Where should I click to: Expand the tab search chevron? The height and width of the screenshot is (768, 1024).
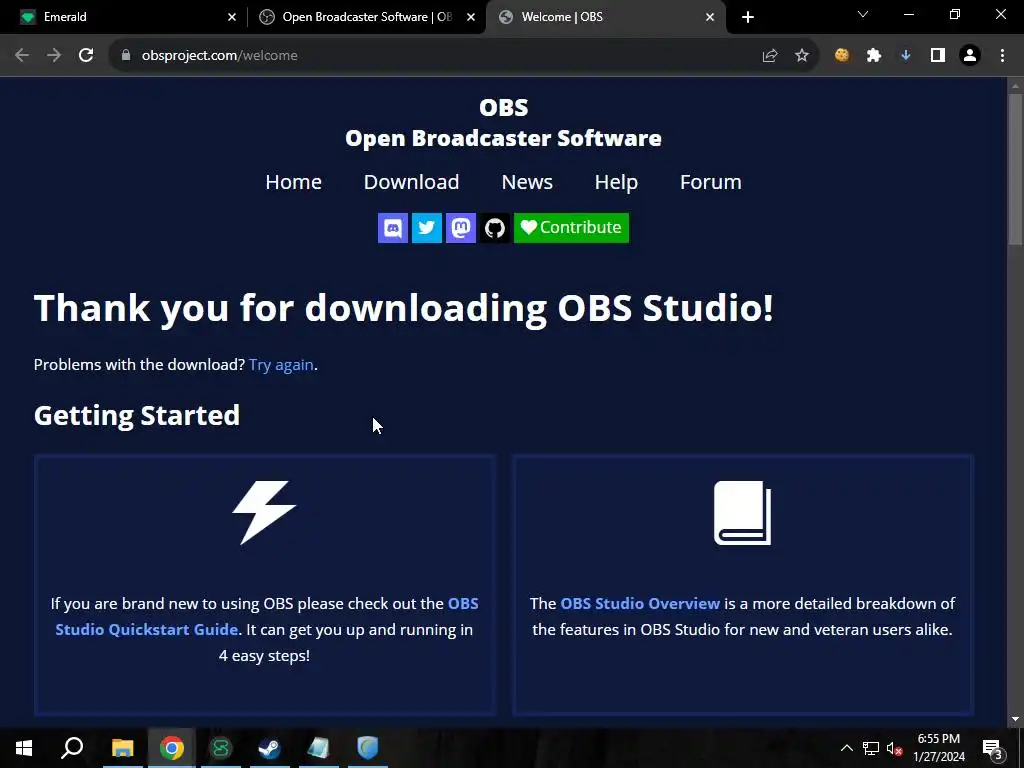[x=863, y=14]
